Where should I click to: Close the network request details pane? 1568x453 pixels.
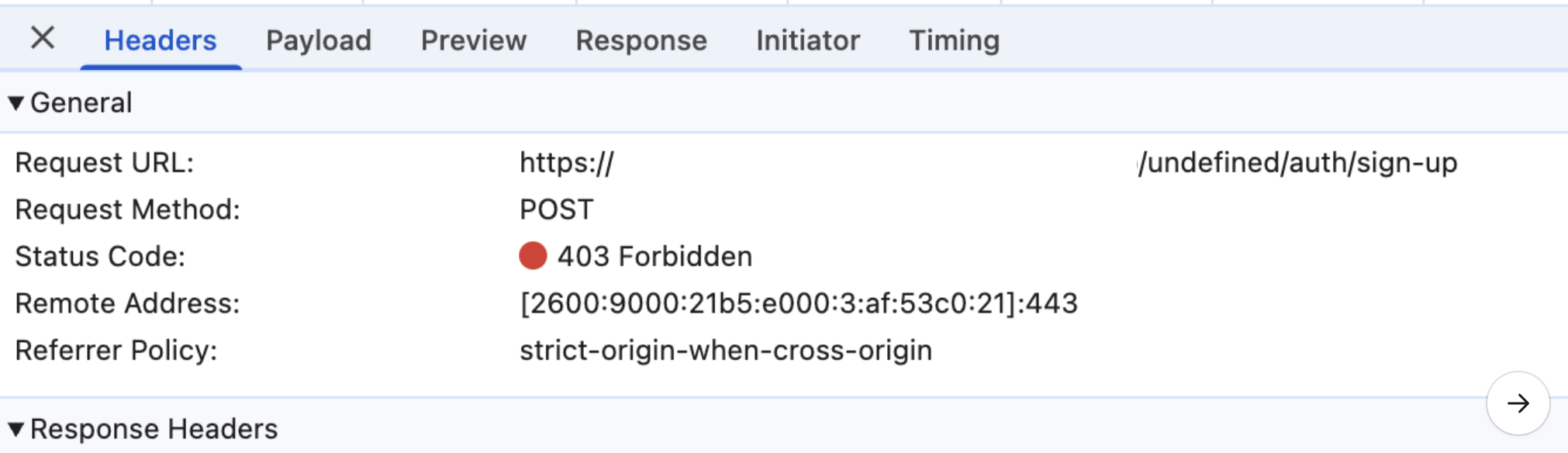click(43, 40)
